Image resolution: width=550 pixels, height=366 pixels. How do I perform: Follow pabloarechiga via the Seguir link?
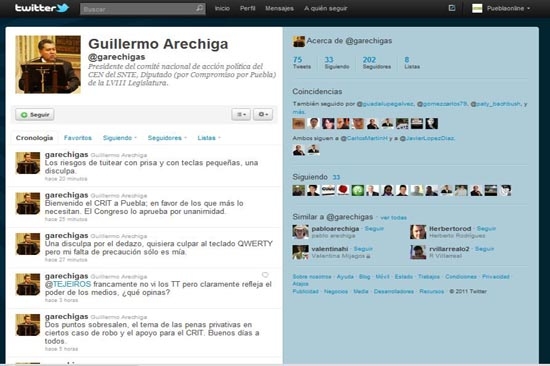(374, 228)
